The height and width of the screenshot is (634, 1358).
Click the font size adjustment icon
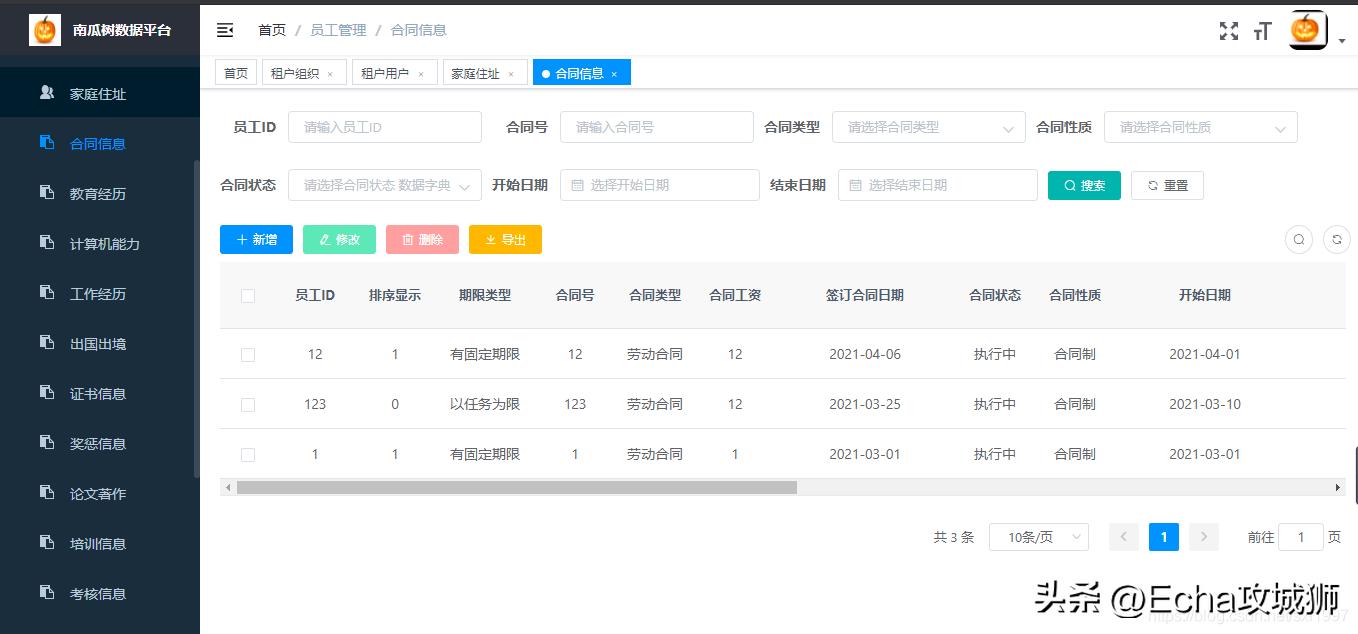[x=1262, y=31]
